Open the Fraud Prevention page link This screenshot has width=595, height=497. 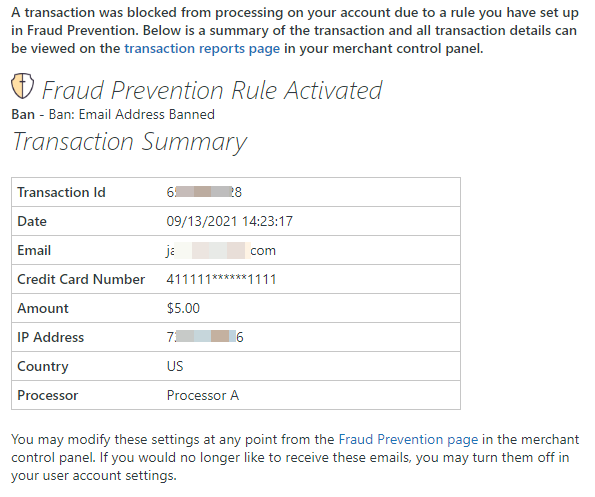coord(408,439)
